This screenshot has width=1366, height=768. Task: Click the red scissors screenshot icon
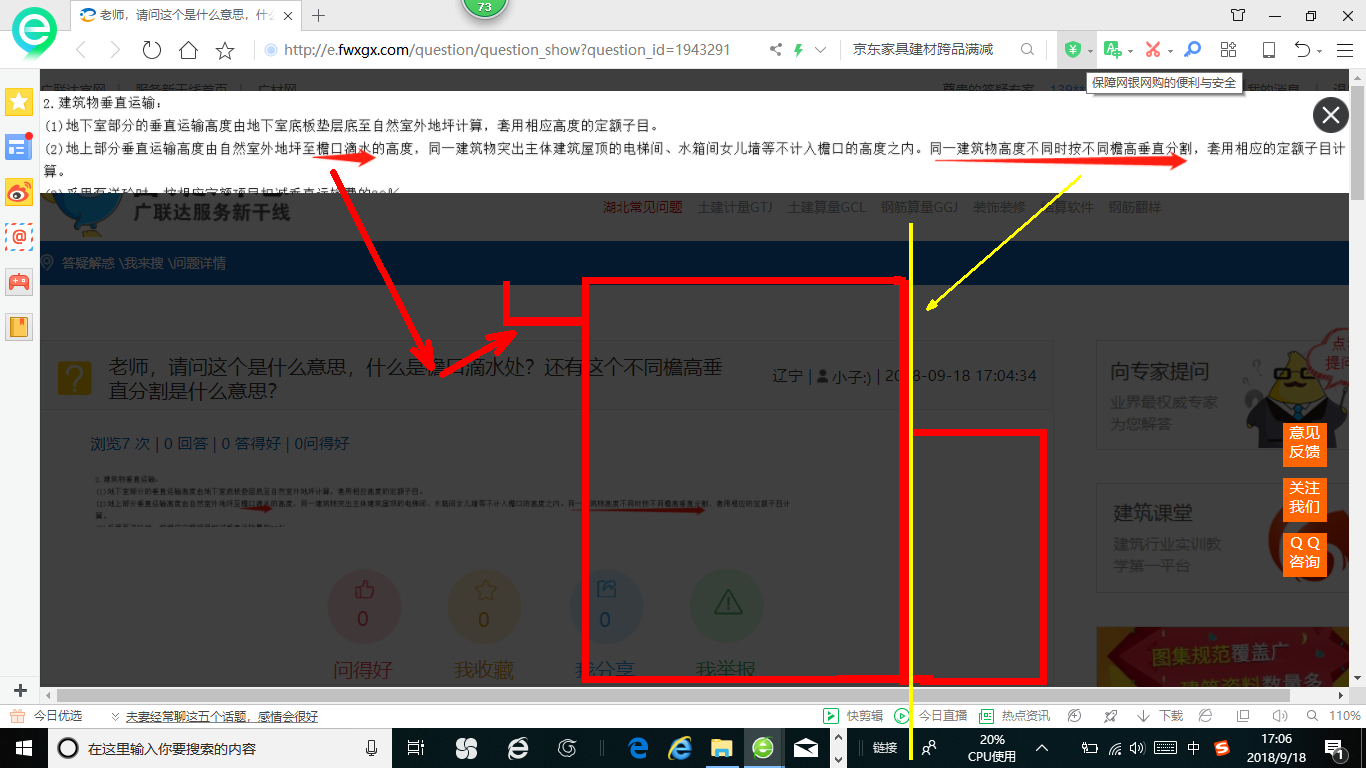point(1152,50)
